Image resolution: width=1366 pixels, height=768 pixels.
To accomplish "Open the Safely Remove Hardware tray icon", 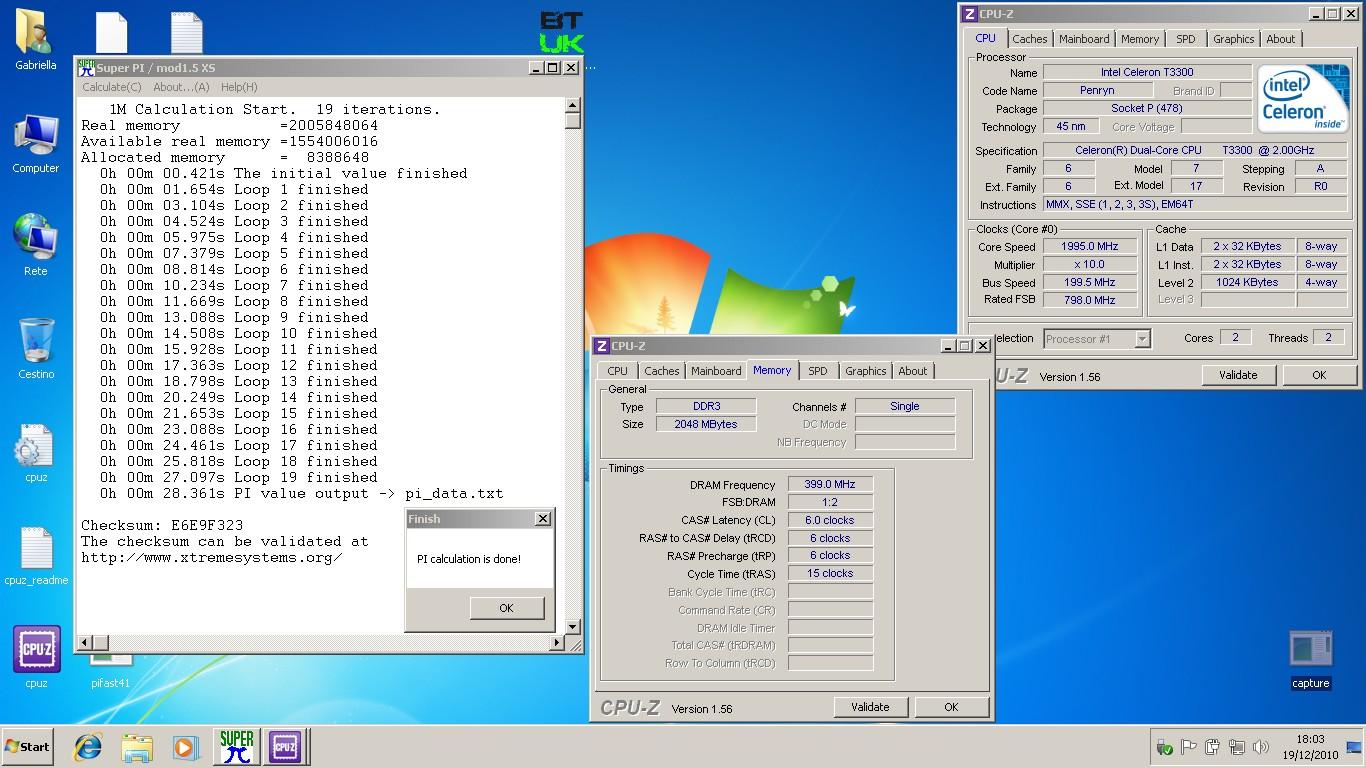I will point(1165,747).
